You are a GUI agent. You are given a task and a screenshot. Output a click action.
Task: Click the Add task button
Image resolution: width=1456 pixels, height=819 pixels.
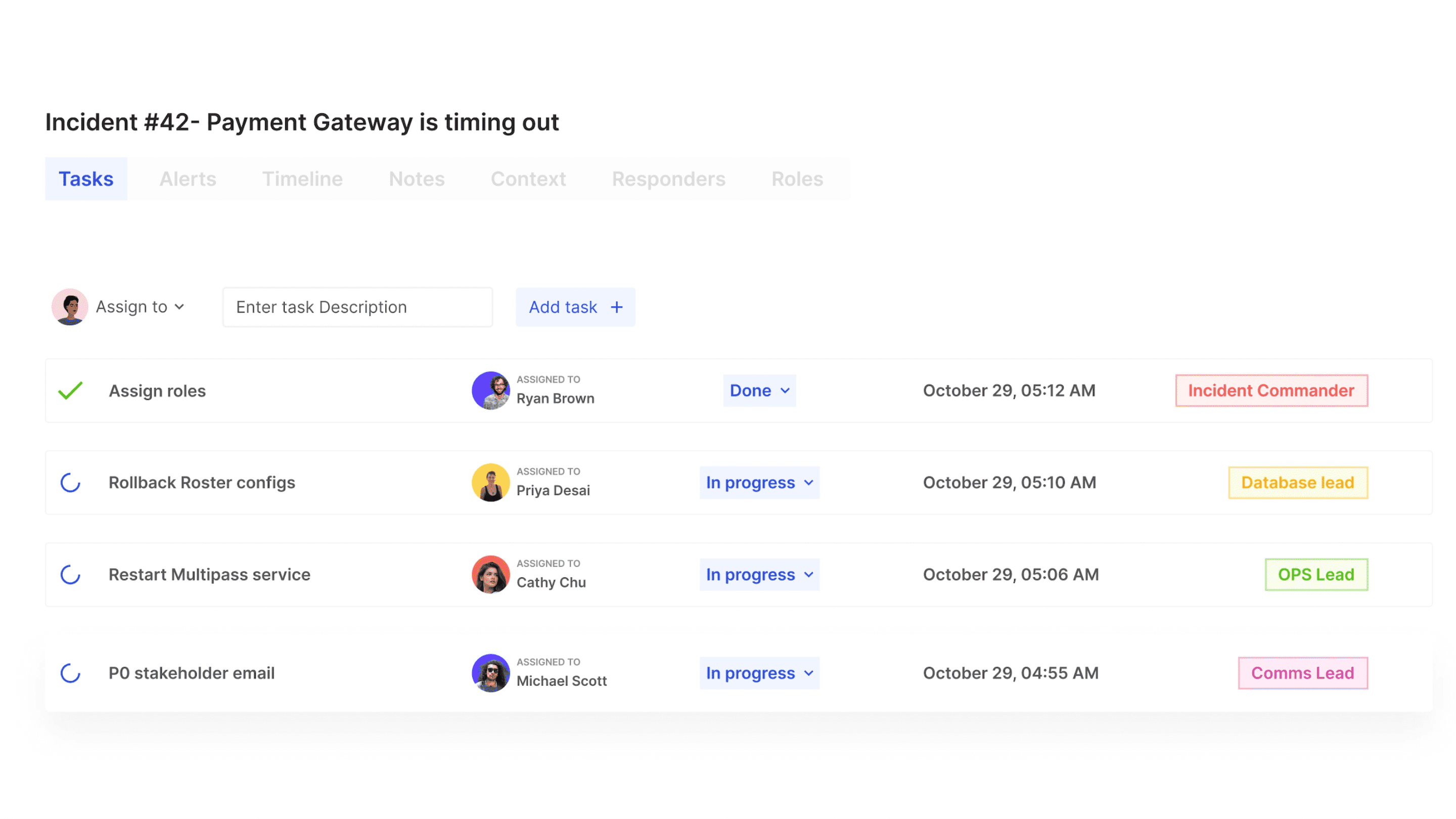[x=575, y=307]
